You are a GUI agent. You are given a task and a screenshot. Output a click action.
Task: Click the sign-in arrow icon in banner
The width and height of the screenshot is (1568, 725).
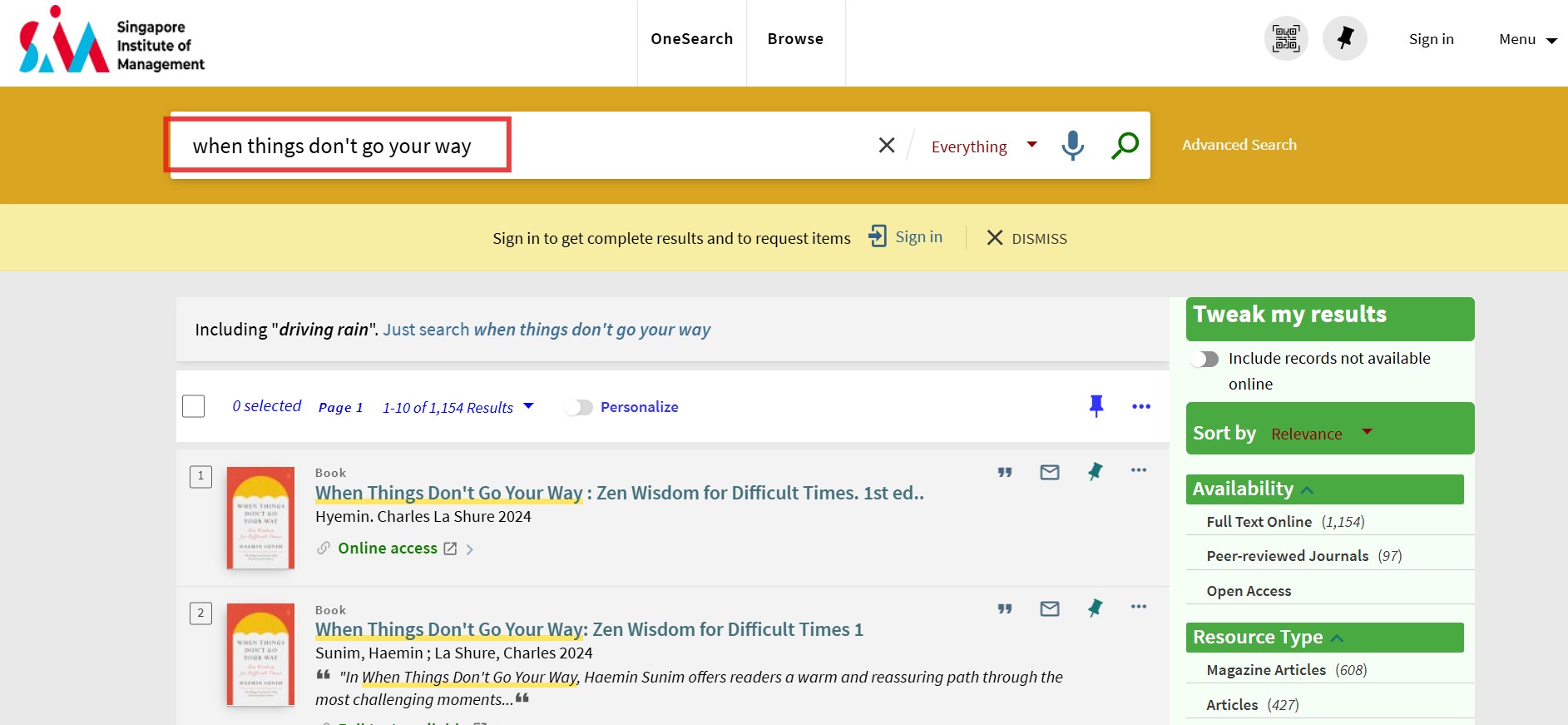[x=878, y=236]
